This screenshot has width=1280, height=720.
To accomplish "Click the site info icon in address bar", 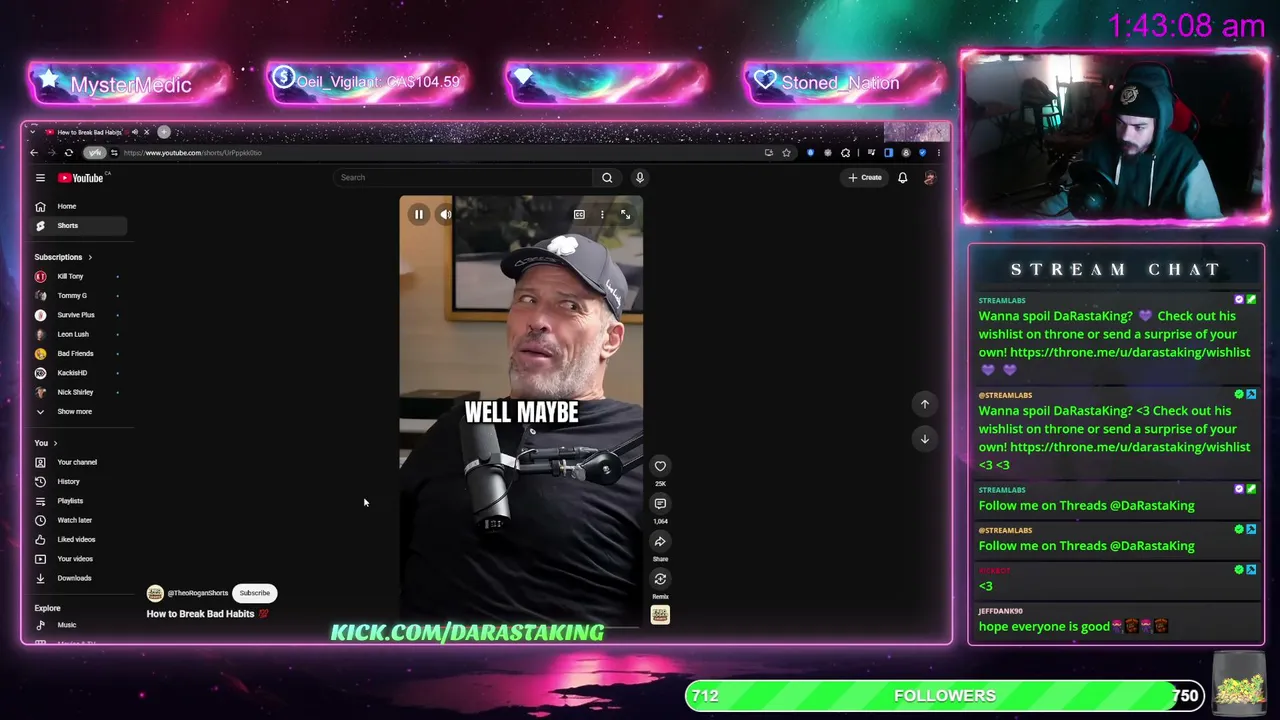I will (x=114, y=153).
